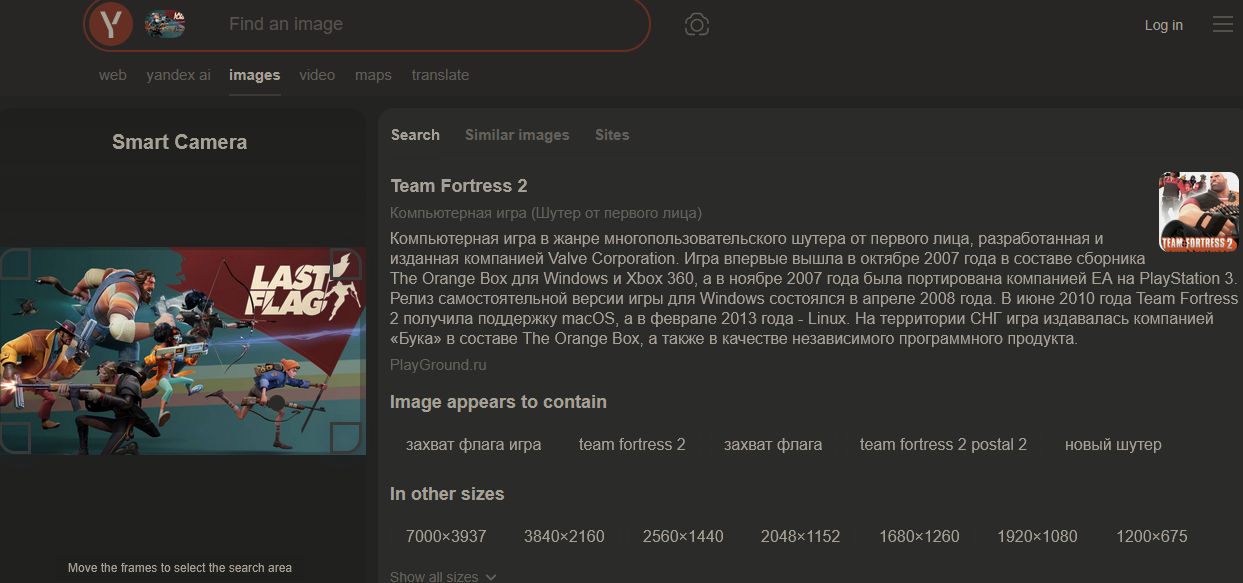The height and width of the screenshot is (583, 1243).
Task: Open the translate tab
Action: point(440,75)
